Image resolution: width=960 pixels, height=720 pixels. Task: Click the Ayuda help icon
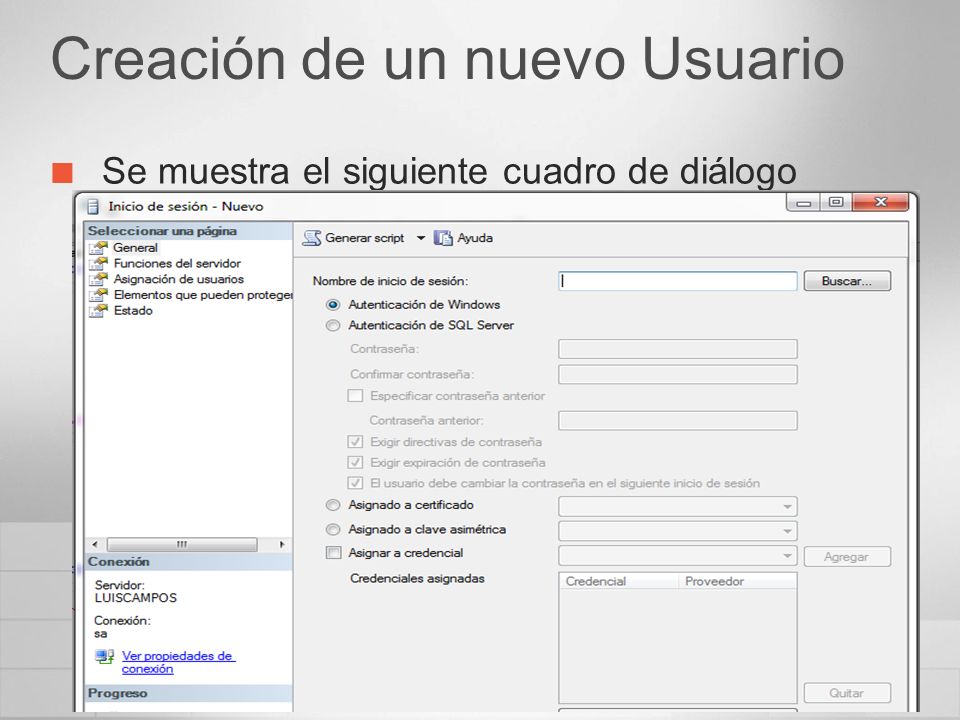click(x=443, y=238)
